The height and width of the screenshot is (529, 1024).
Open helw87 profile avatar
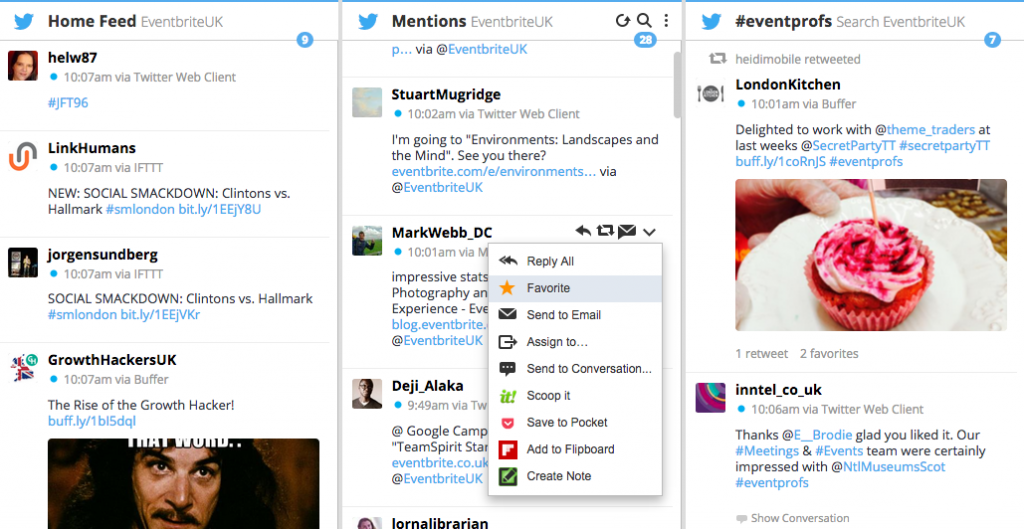pyautogui.click(x=23, y=66)
